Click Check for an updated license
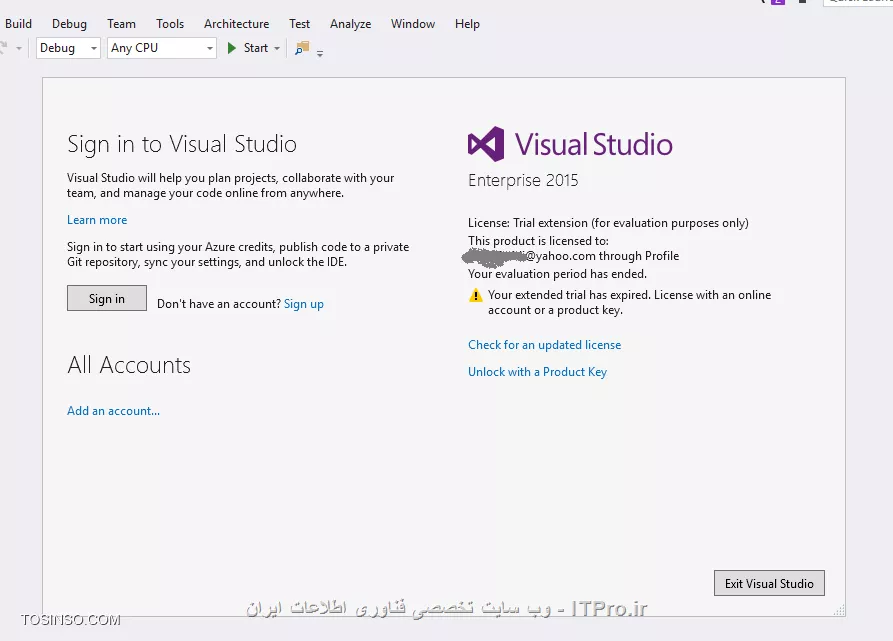The width and height of the screenshot is (893, 641). (x=544, y=345)
